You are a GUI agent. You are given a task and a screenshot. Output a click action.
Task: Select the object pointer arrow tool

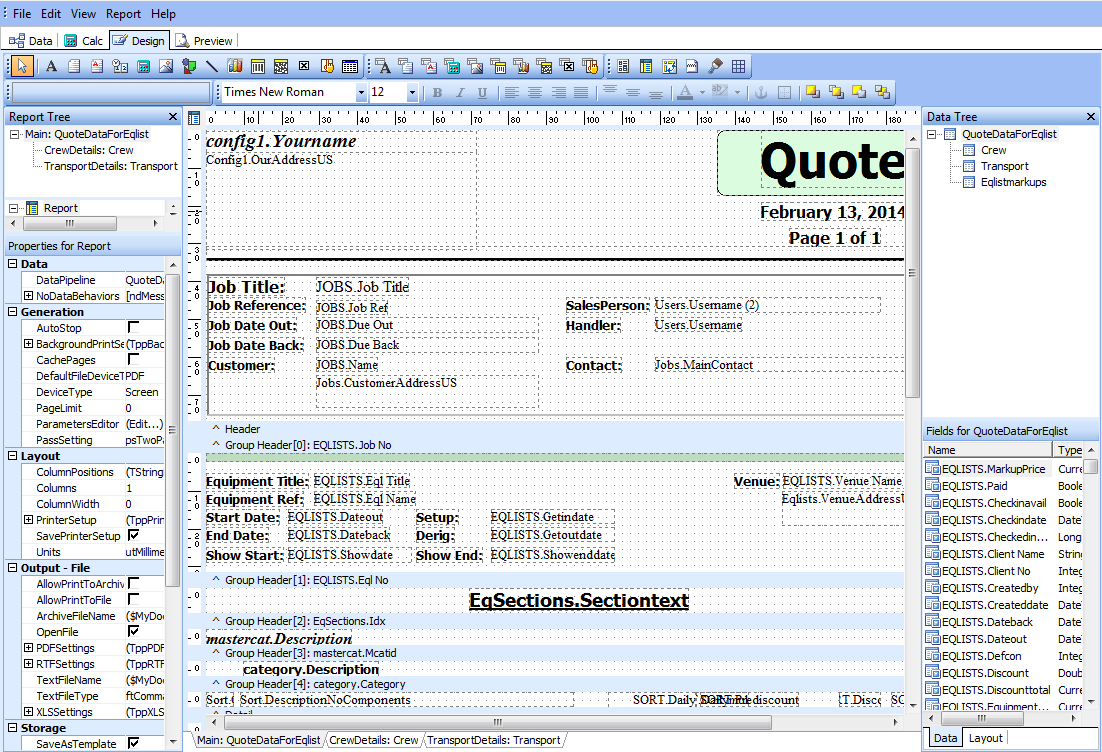coord(22,67)
